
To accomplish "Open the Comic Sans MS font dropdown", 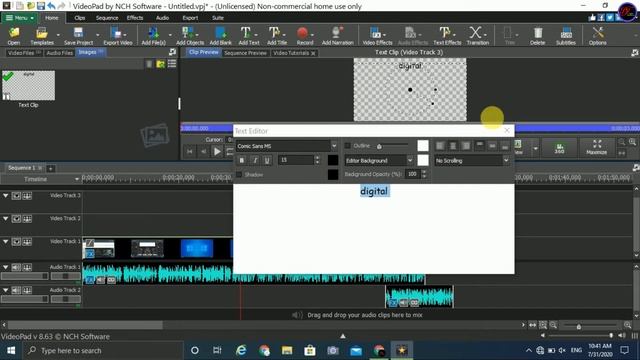I will click(334, 146).
